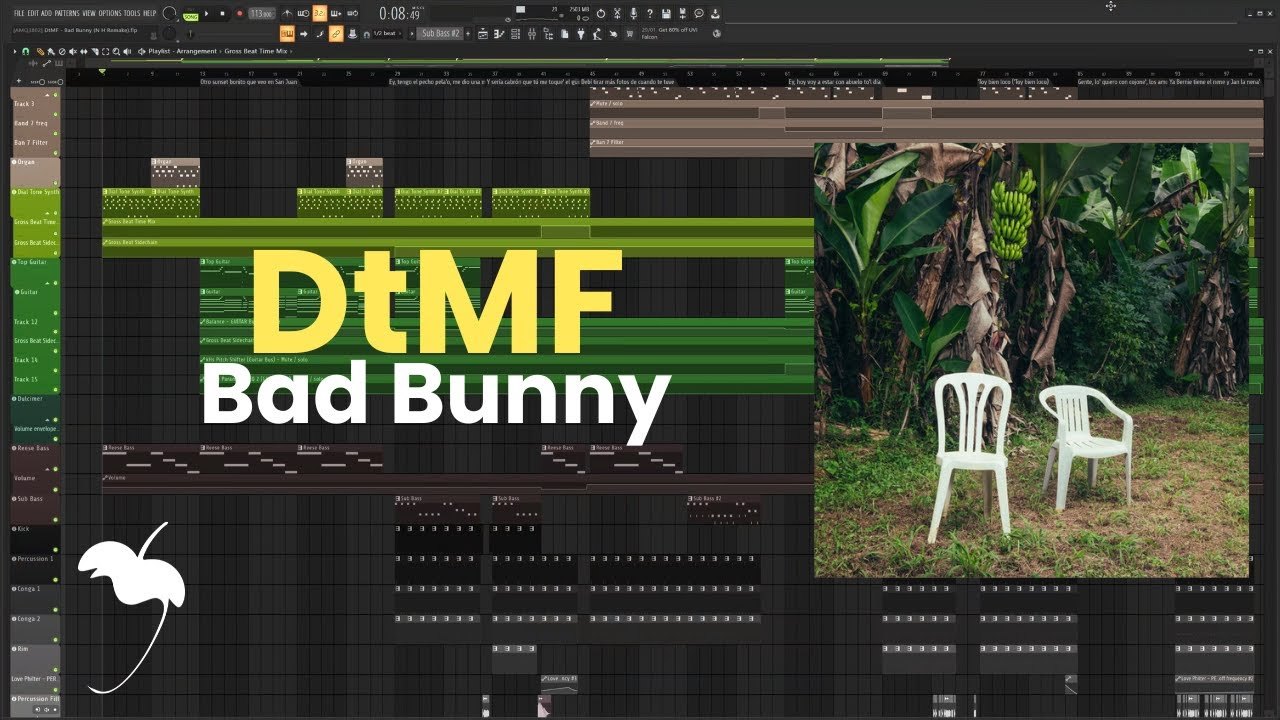Screen dimensions: 1280x720
Task: Select the Paint brush tool in Playlist
Action: tap(50, 51)
